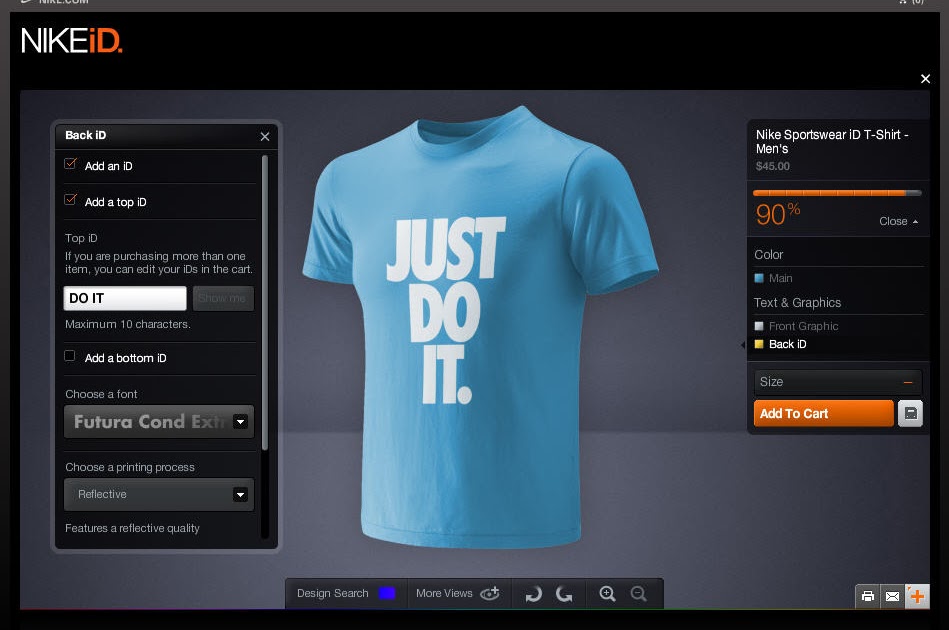Viewport: 949px width, 630px height.
Task: Click the Choose a printing process label
Action: coord(130,467)
